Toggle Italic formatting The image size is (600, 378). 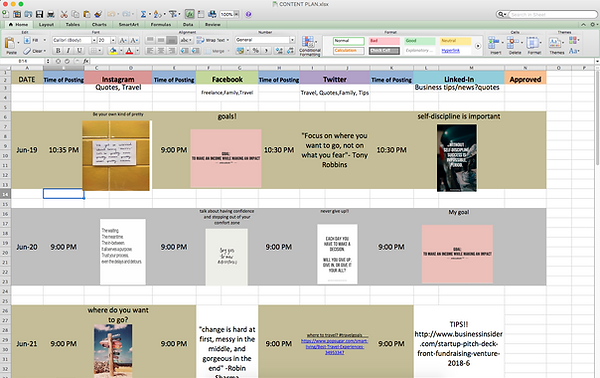(68, 51)
